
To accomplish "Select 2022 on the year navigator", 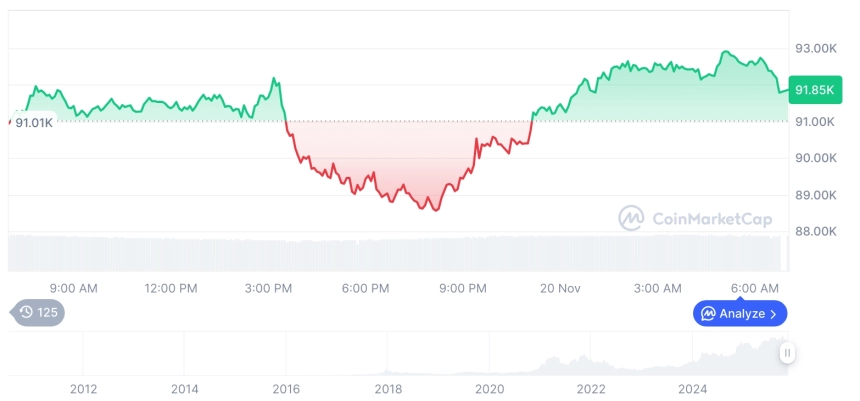I will (591, 389).
